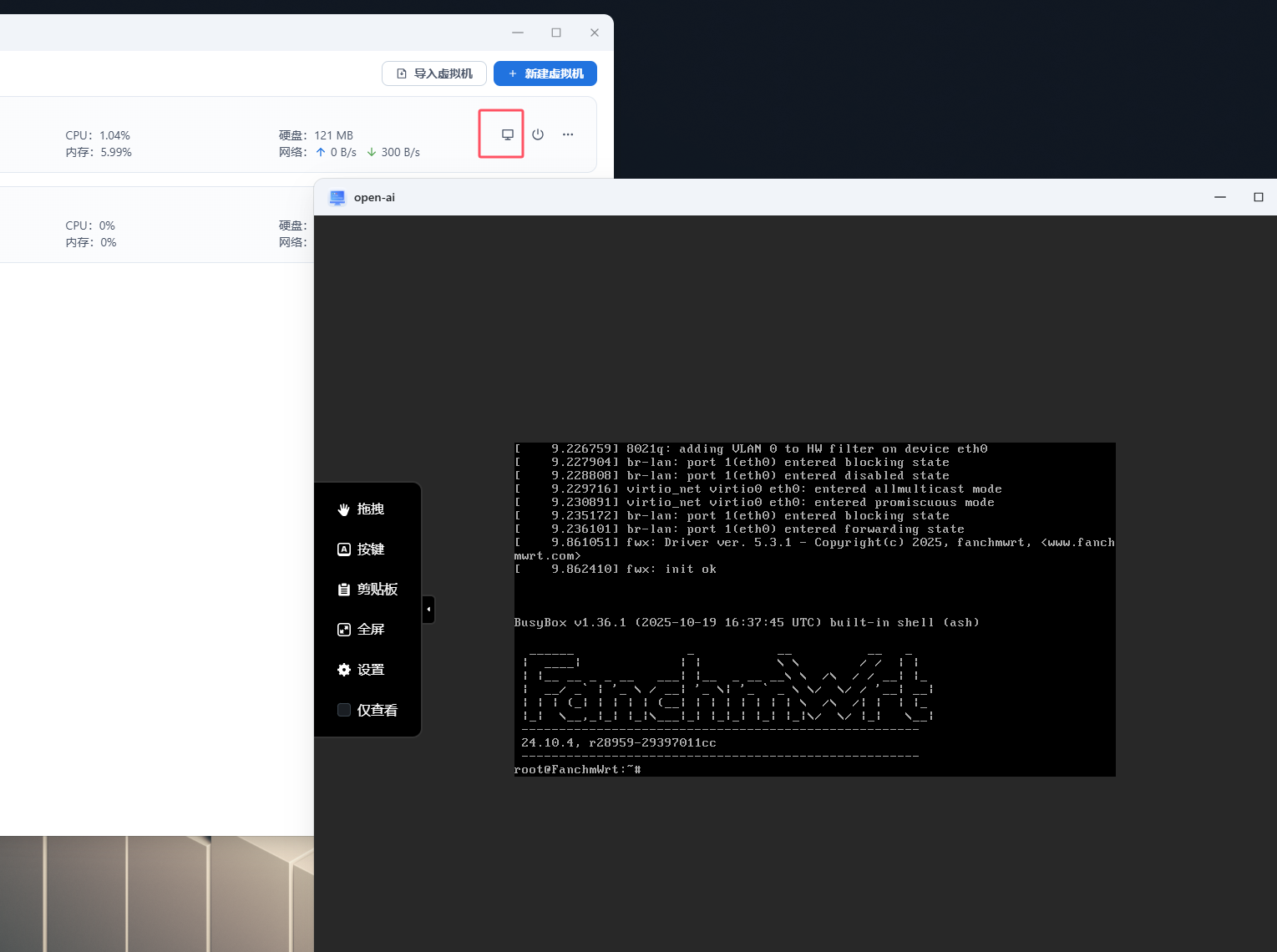Open 设置 settings in console sidebar
The width and height of the screenshot is (1277, 952).
coord(361,670)
